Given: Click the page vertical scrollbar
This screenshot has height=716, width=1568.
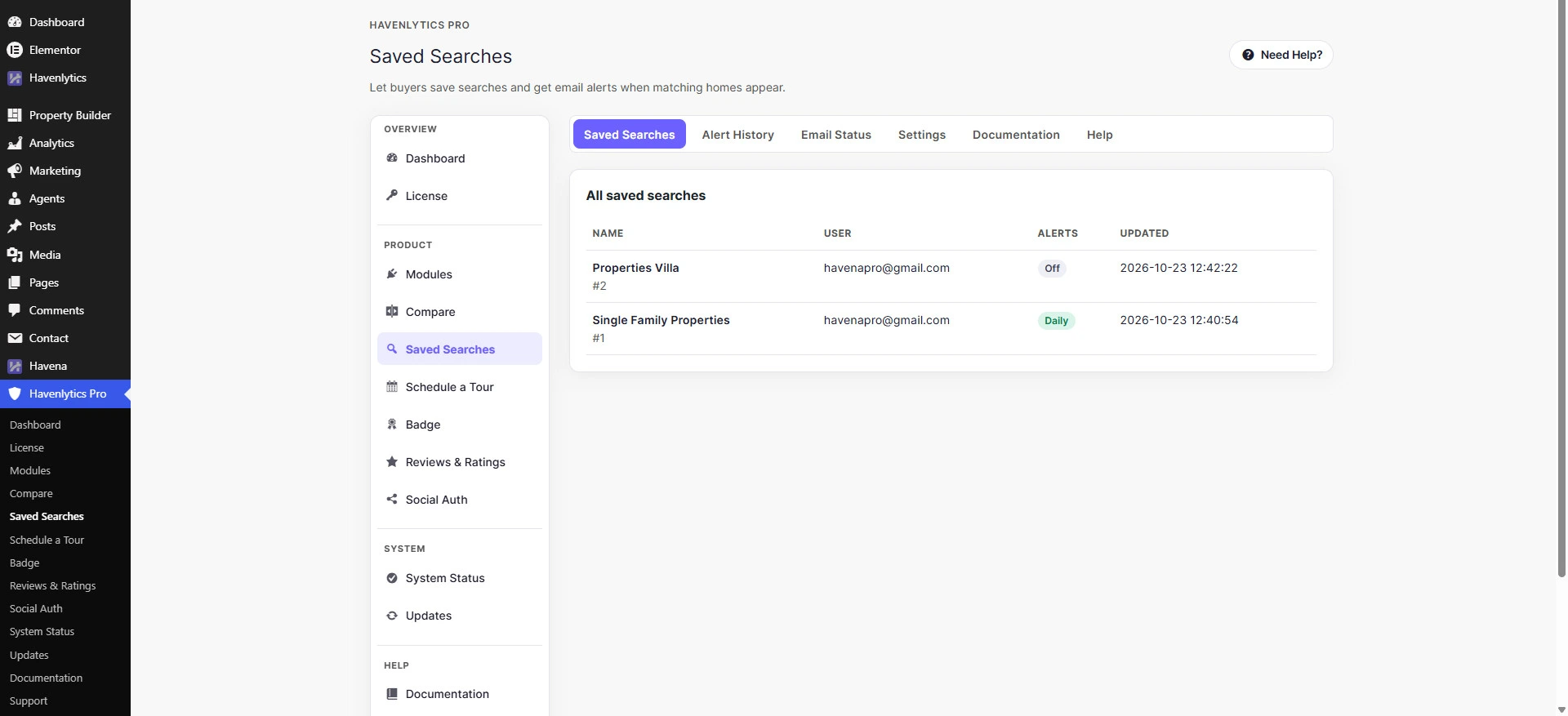Looking at the screenshot, I should (x=1561, y=289).
